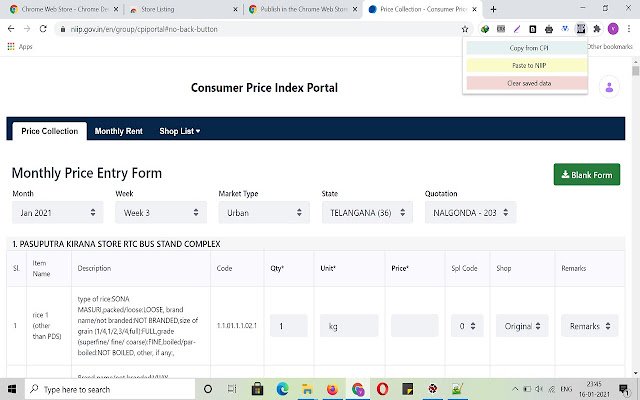Expand the Shop List menu
This screenshot has height=400, width=640.
pos(180,131)
